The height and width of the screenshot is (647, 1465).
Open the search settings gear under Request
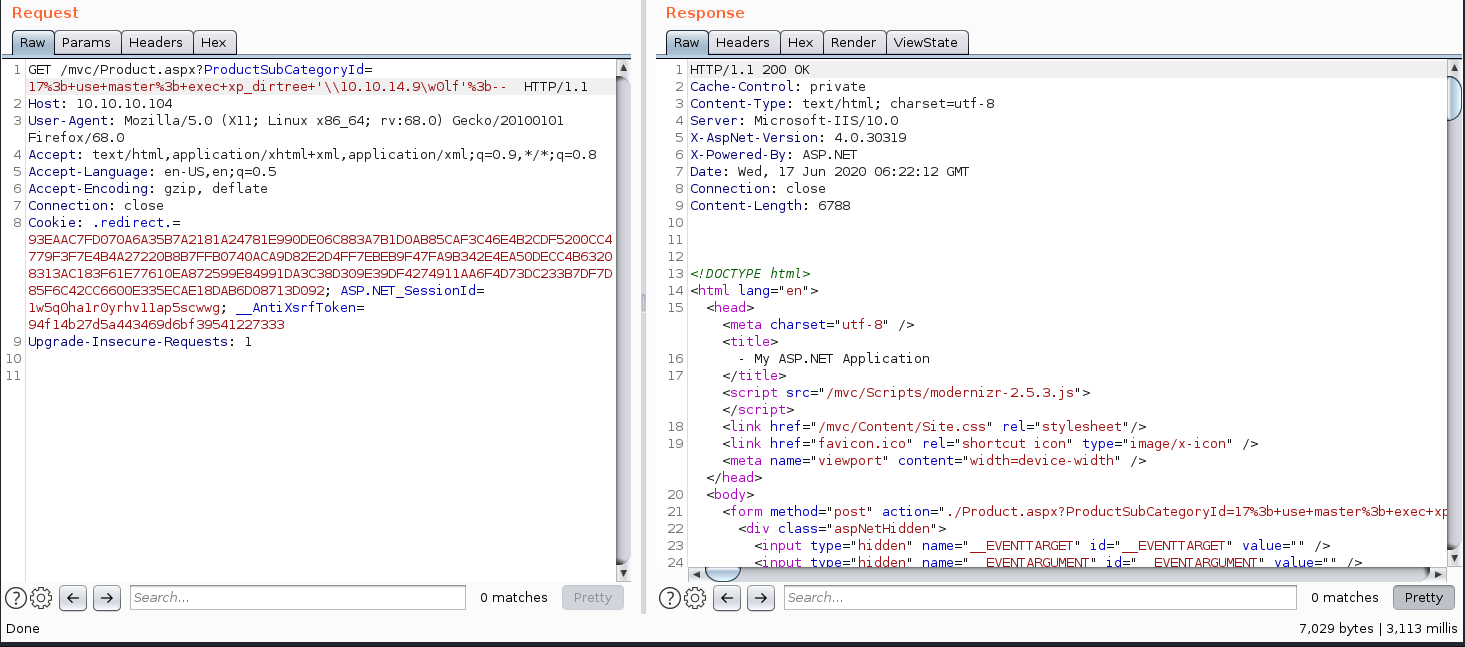pyautogui.click(x=41, y=598)
